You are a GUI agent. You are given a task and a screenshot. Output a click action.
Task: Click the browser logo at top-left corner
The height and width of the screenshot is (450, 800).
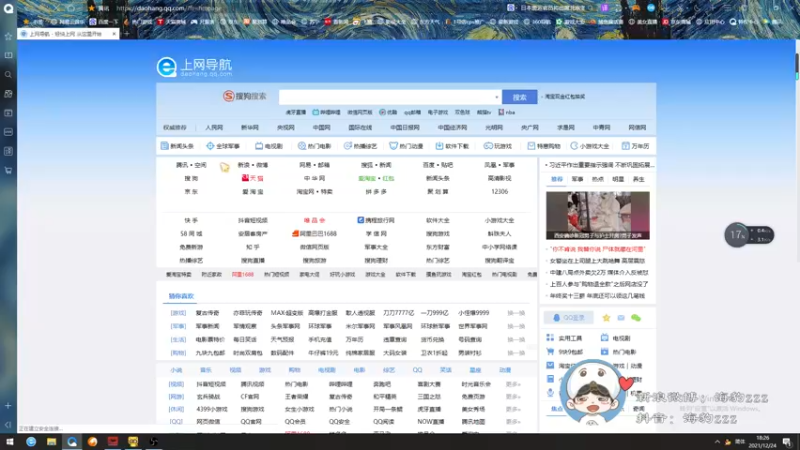[x=8, y=9]
